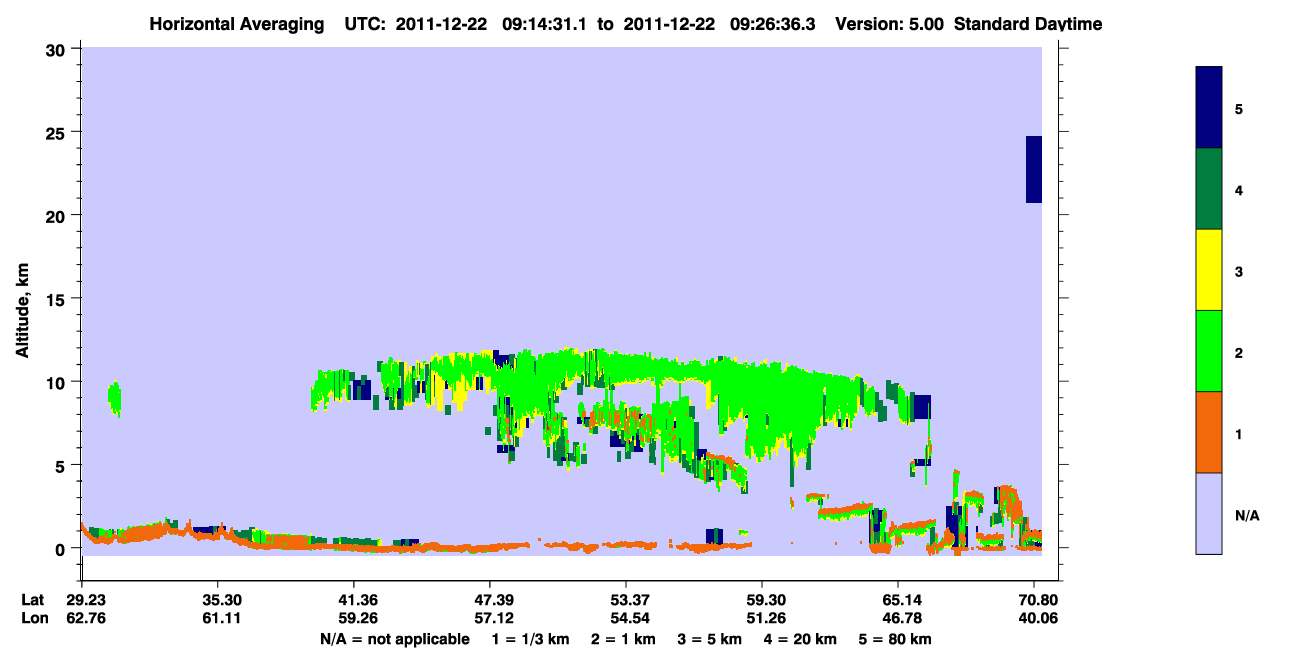Click the colorbar label '5'
1300x667 pixels.
click(x=1239, y=108)
